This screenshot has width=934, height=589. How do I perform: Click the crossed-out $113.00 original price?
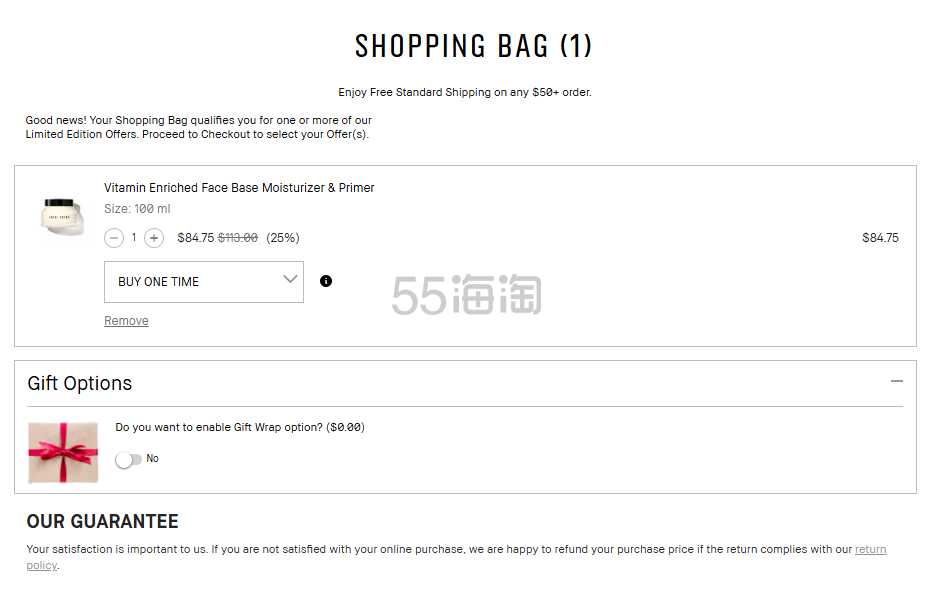point(238,238)
